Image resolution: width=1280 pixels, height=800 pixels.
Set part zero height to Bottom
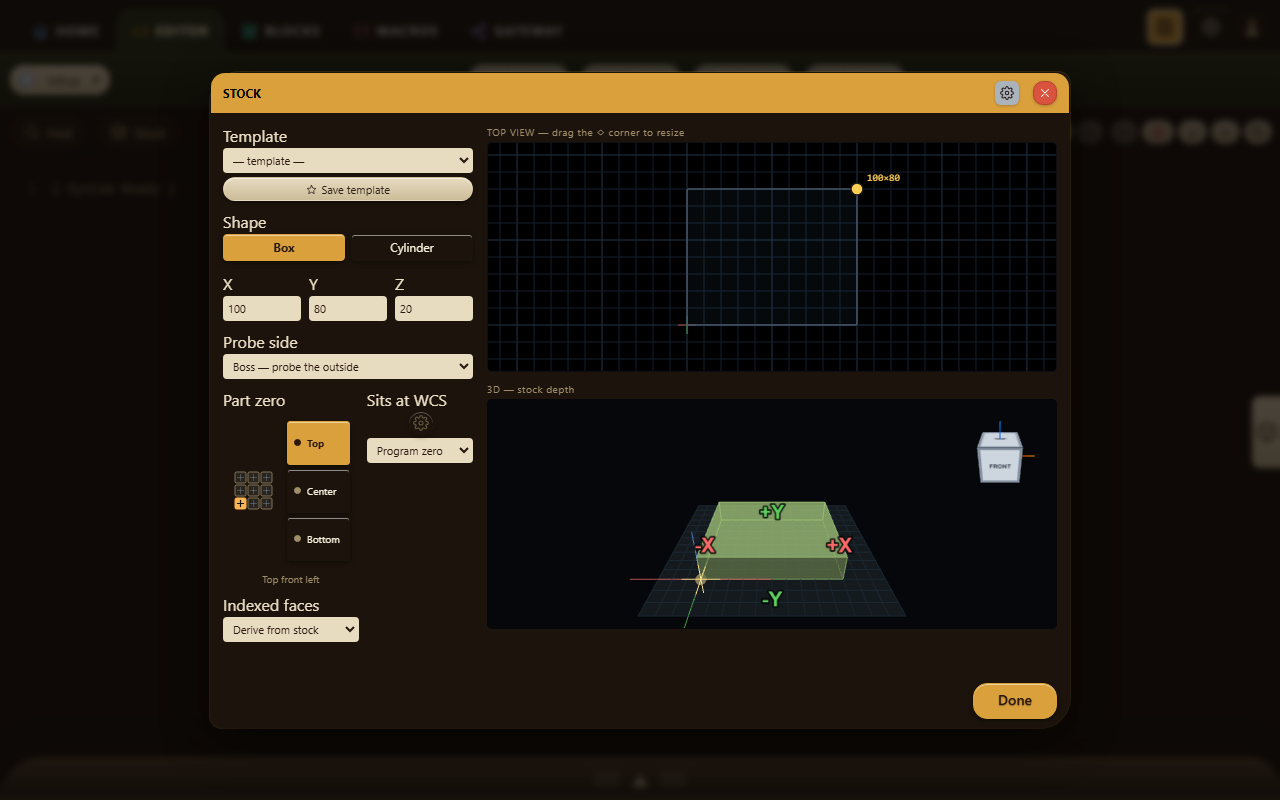pos(318,539)
